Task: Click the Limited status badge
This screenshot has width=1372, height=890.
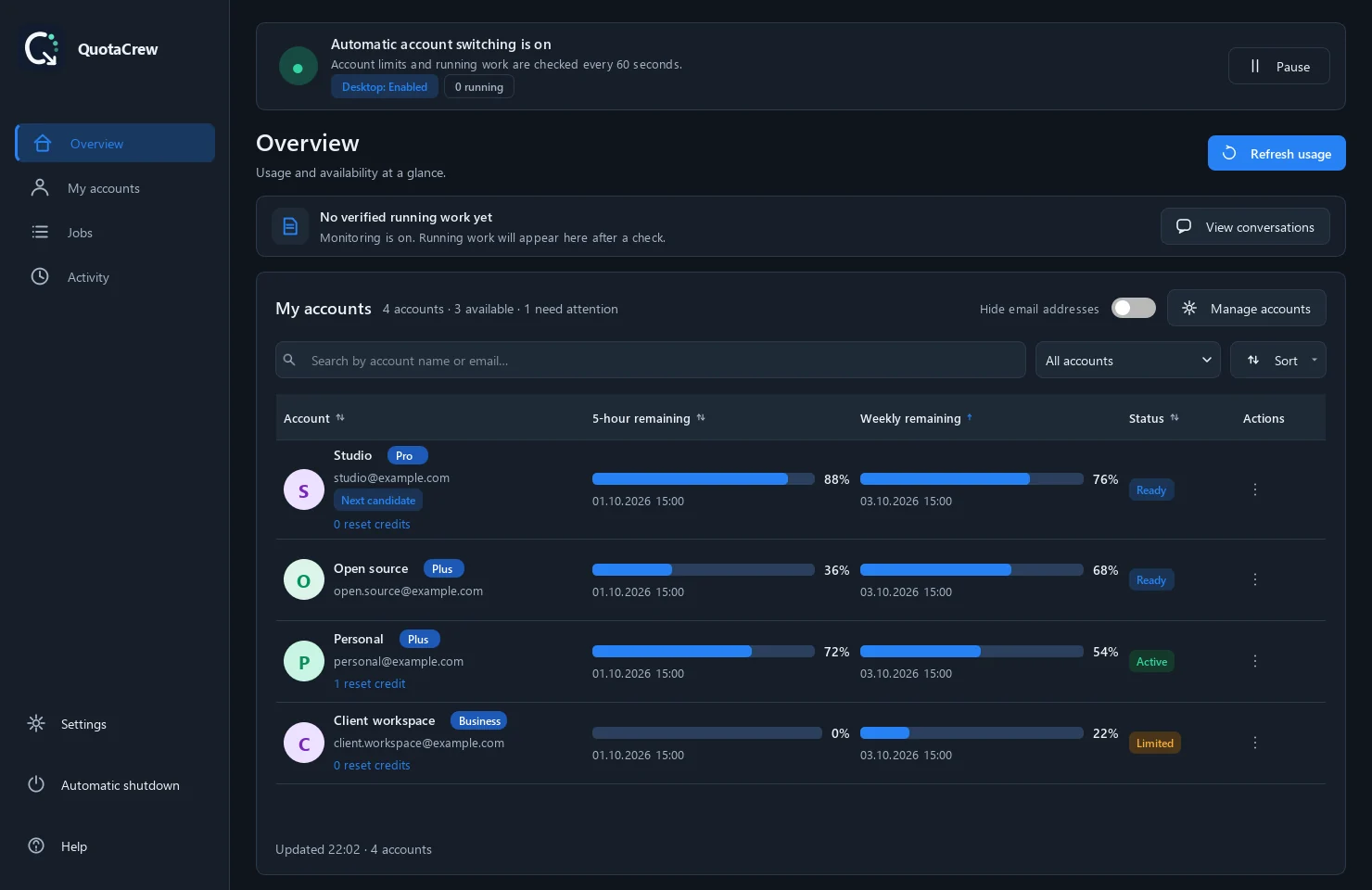Action: [x=1155, y=744]
